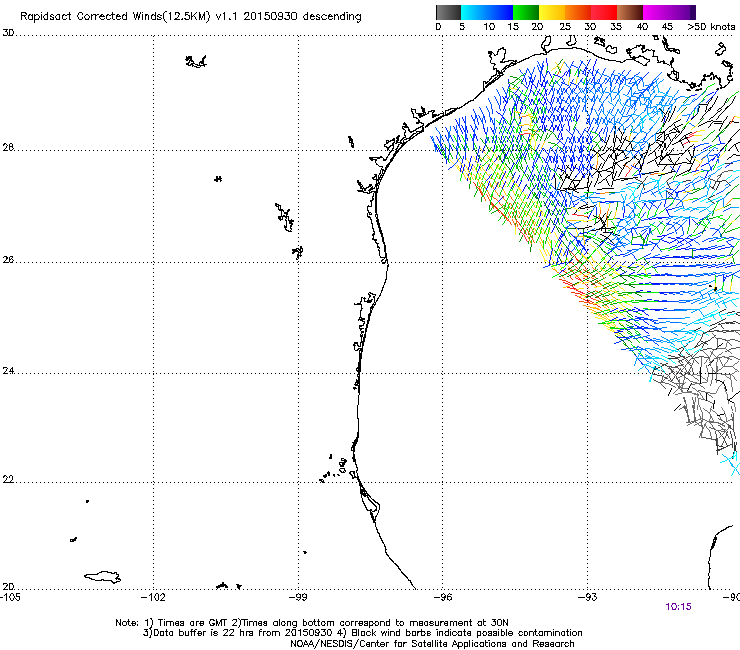Click the "10" legend scale label
740x650 pixels.
point(489,27)
